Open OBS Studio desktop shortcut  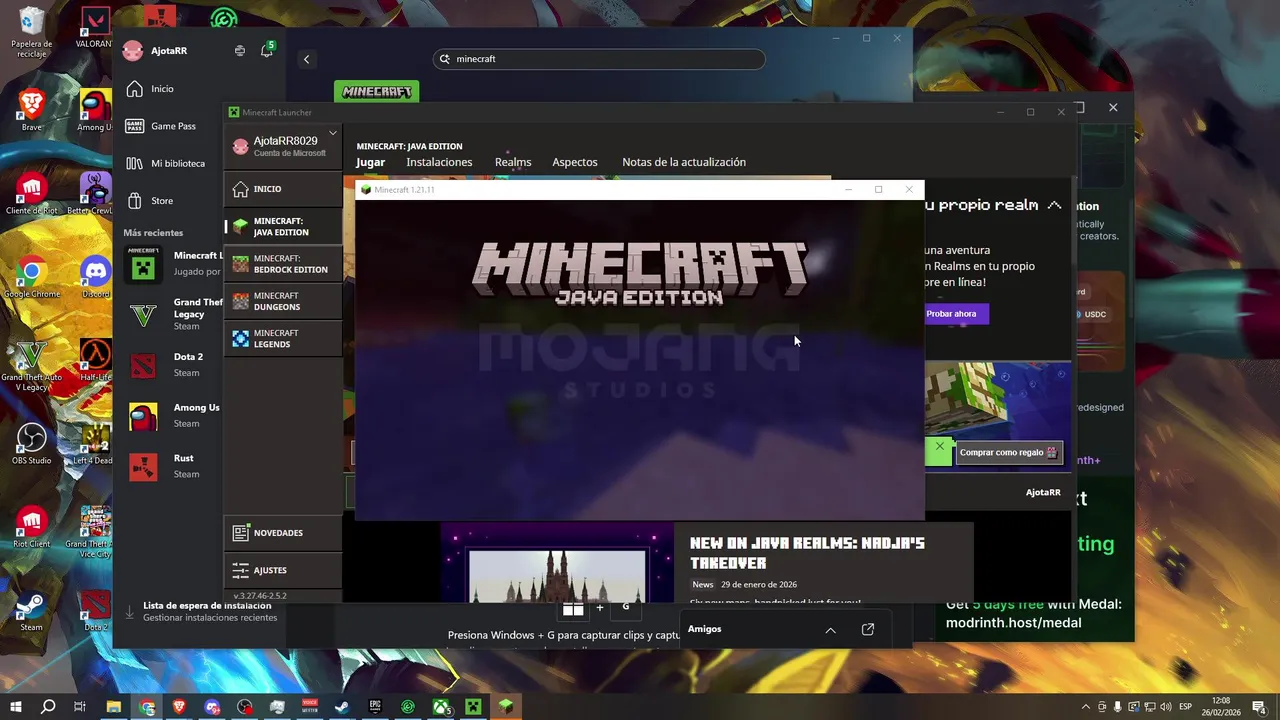32,444
